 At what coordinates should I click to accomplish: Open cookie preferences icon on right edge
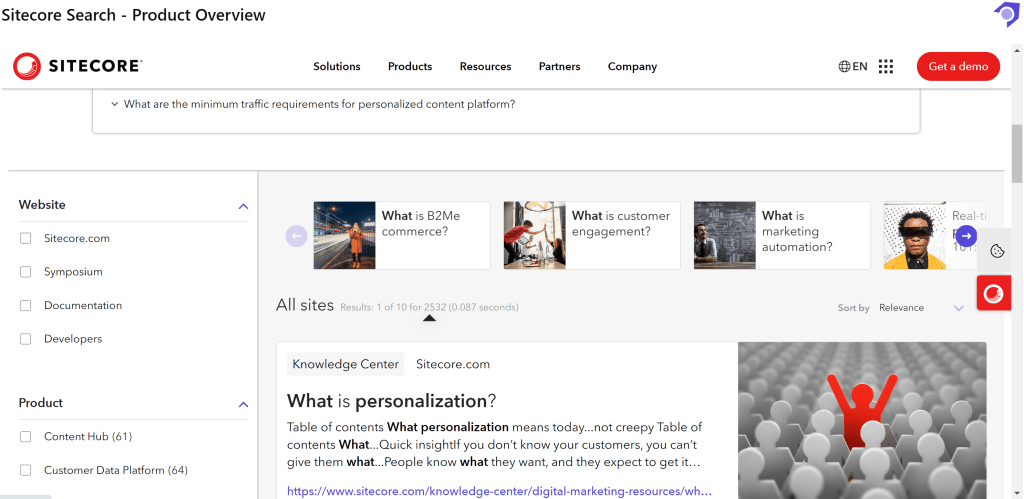click(997, 251)
